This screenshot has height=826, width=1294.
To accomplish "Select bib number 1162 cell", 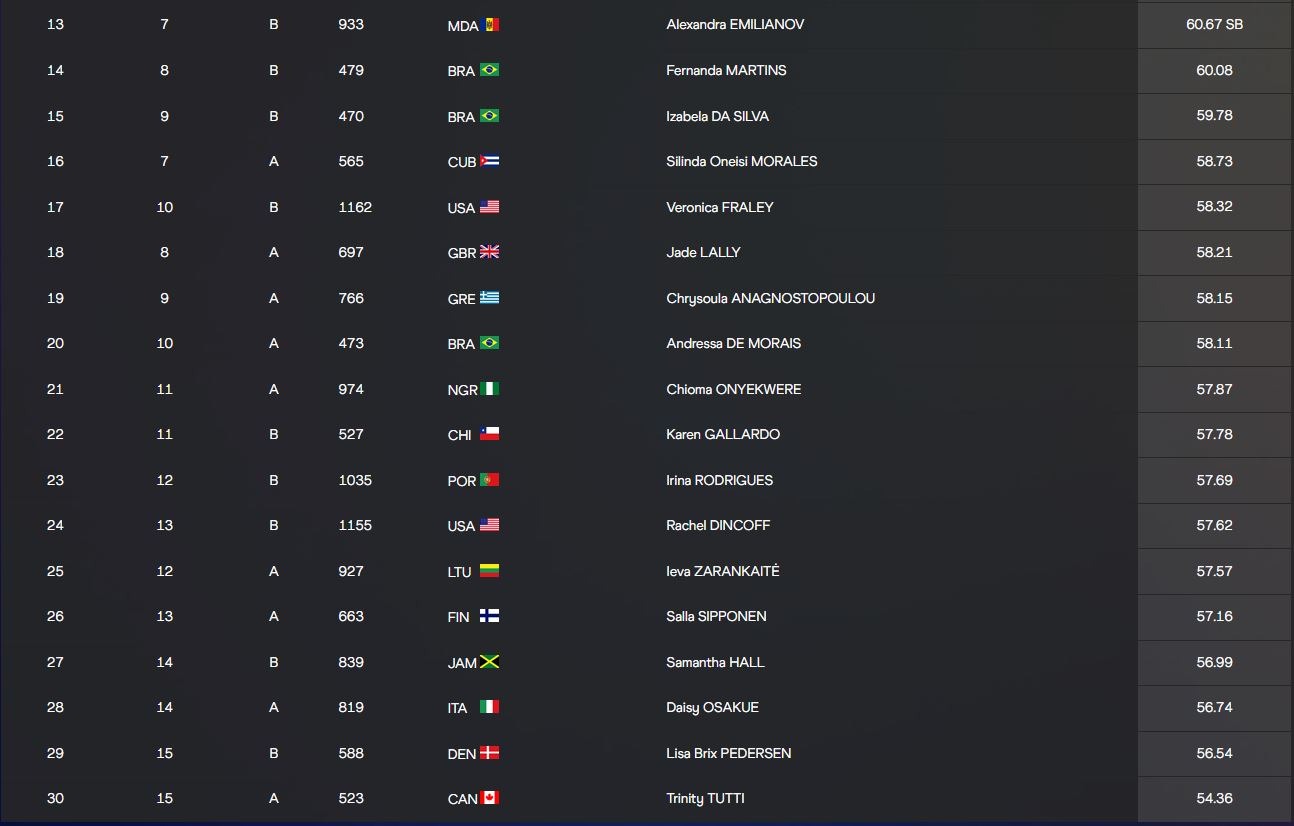I will click(355, 207).
